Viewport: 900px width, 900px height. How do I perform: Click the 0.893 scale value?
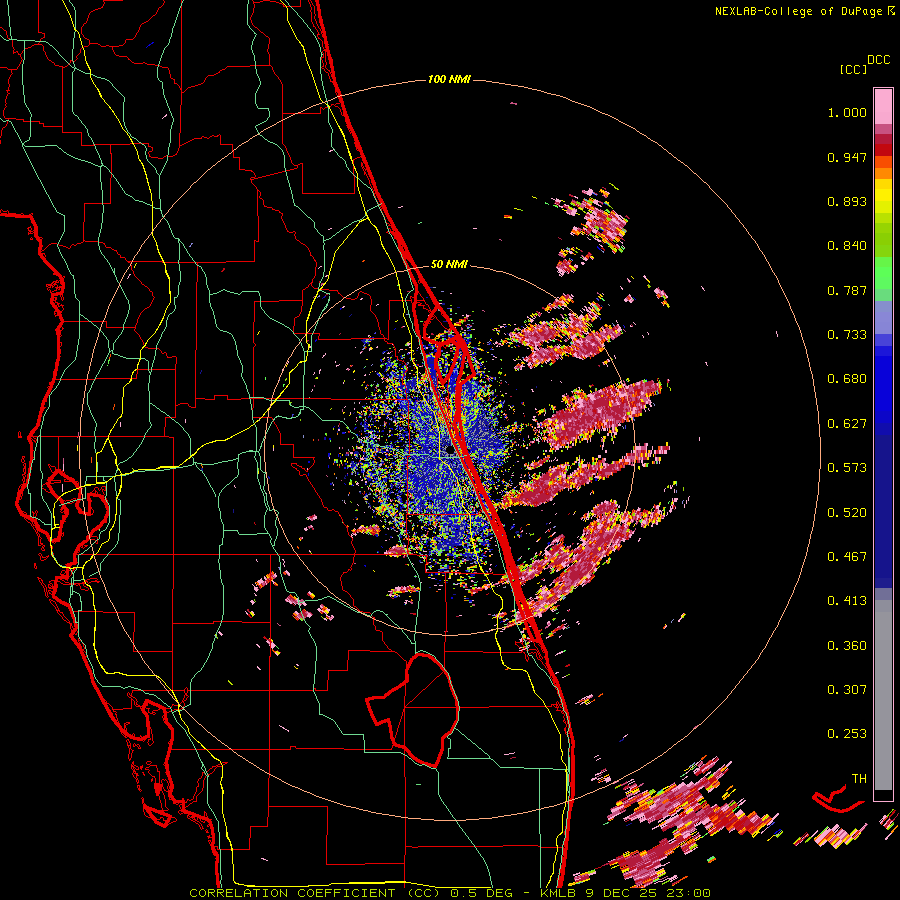tap(847, 201)
